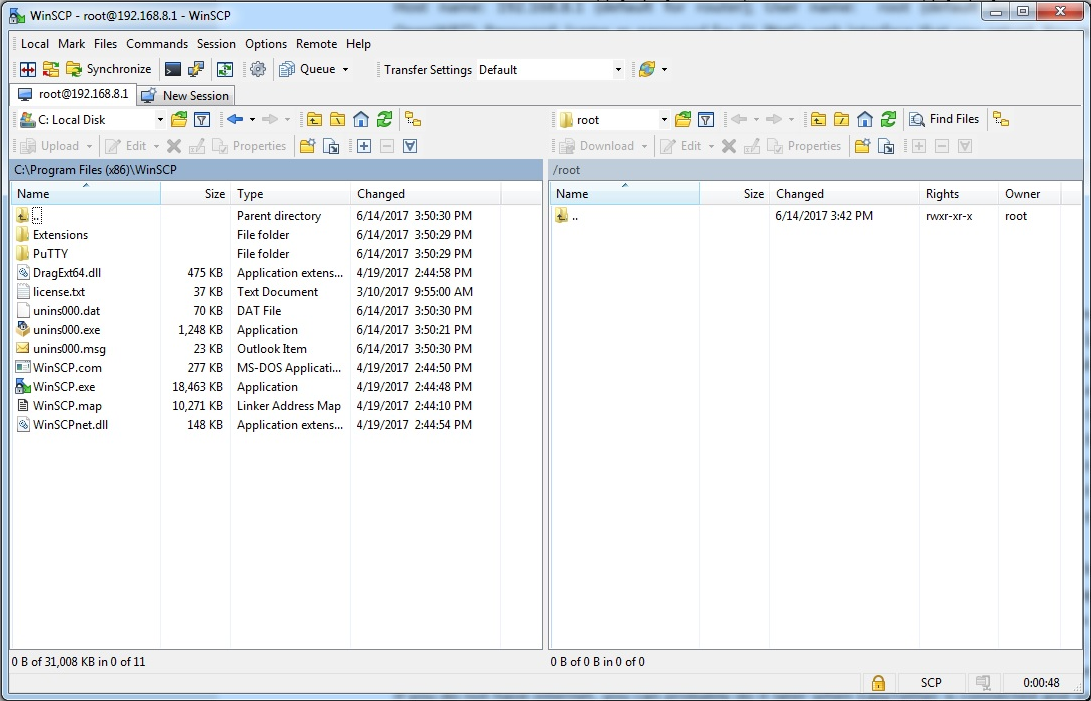The image size is (1091, 701).
Task: Open the Preferences gear icon
Action: [258, 69]
